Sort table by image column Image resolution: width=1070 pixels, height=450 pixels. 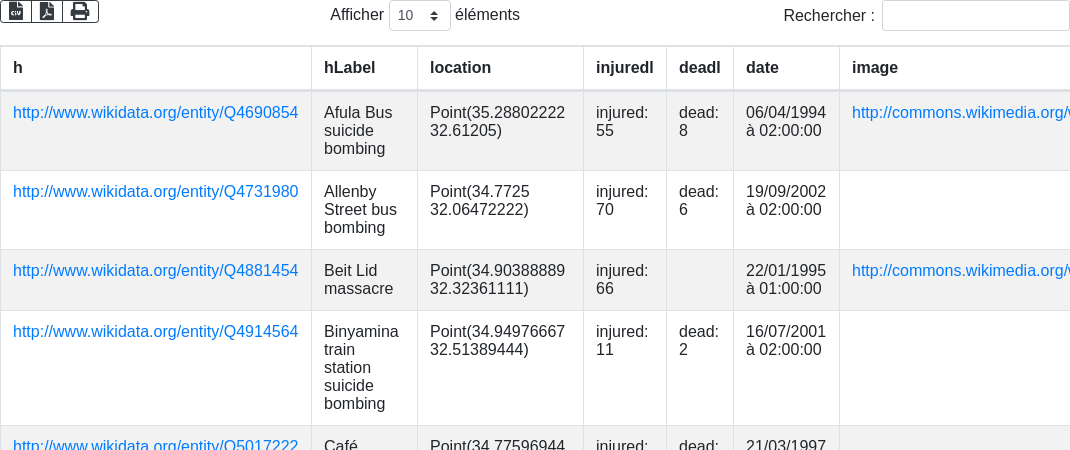point(875,68)
